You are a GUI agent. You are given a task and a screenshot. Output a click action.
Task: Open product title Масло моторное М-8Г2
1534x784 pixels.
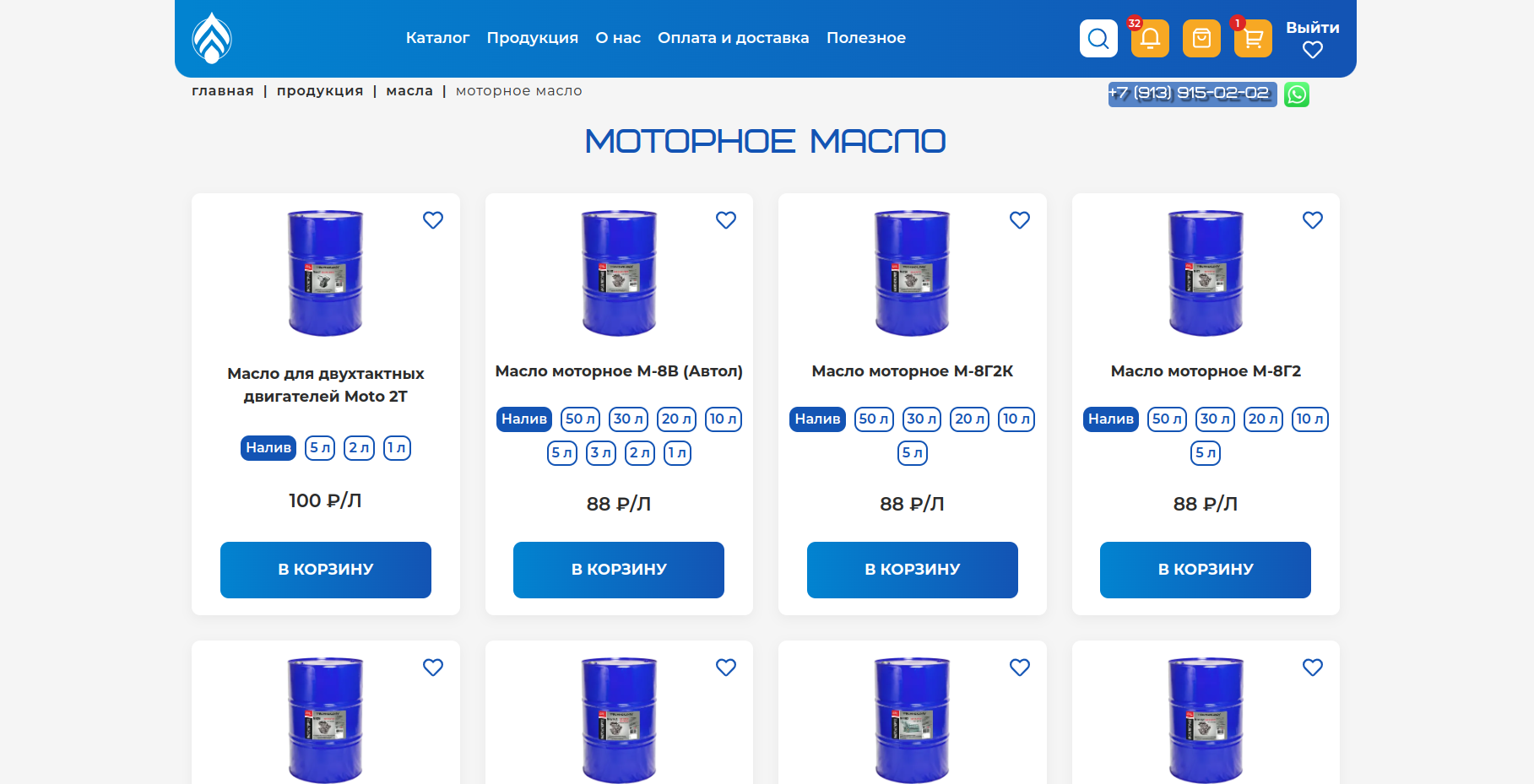(x=1206, y=371)
